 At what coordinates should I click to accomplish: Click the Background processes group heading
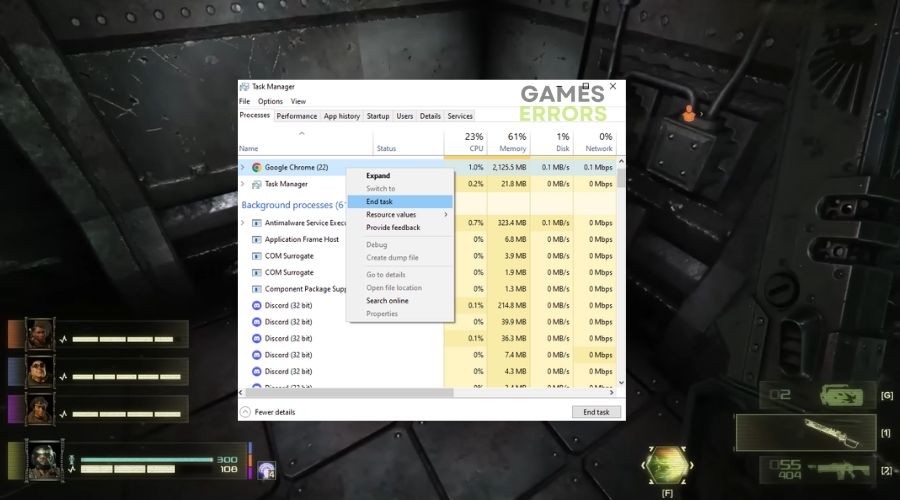click(x=292, y=205)
